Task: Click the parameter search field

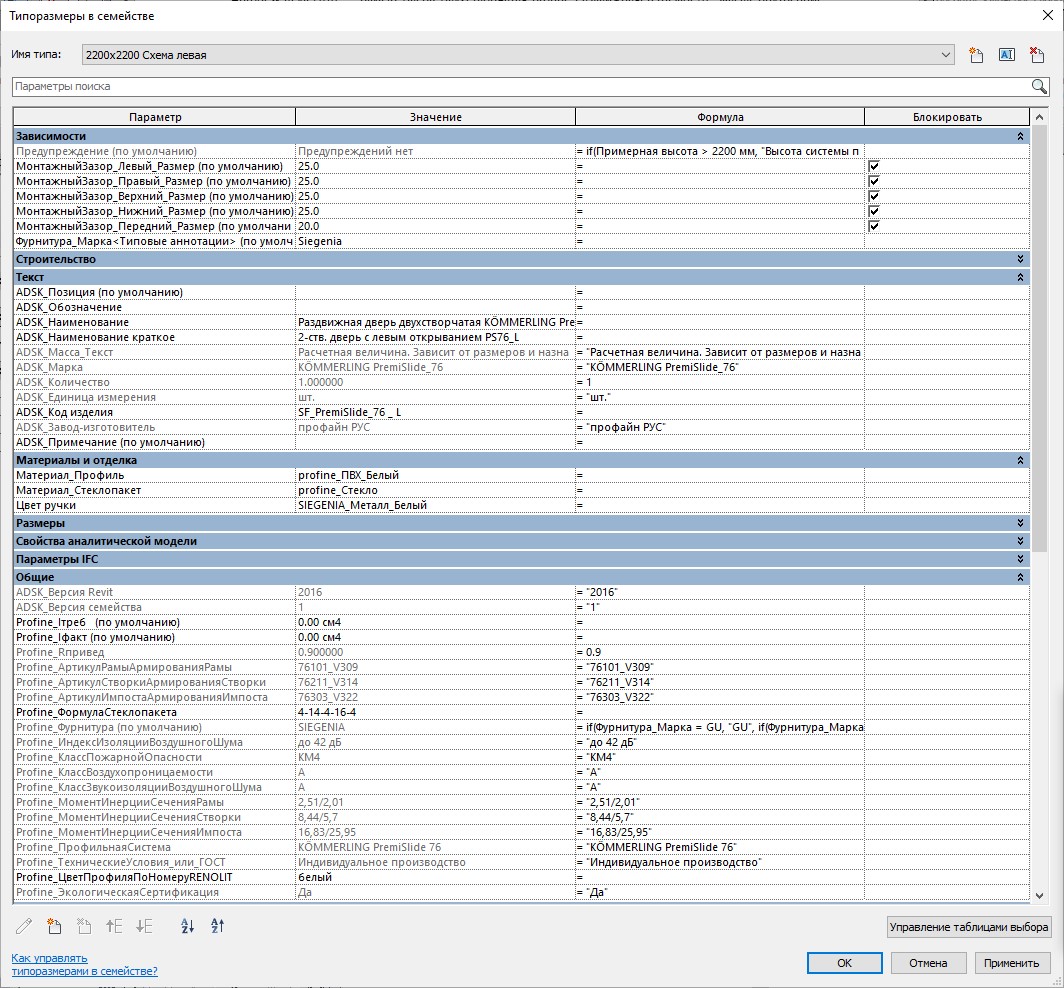Action: [x=520, y=87]
